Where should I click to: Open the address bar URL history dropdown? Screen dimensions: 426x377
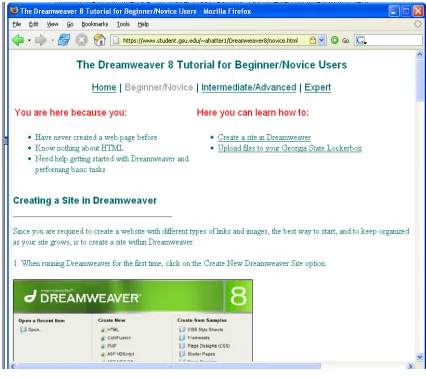point(321,40)
